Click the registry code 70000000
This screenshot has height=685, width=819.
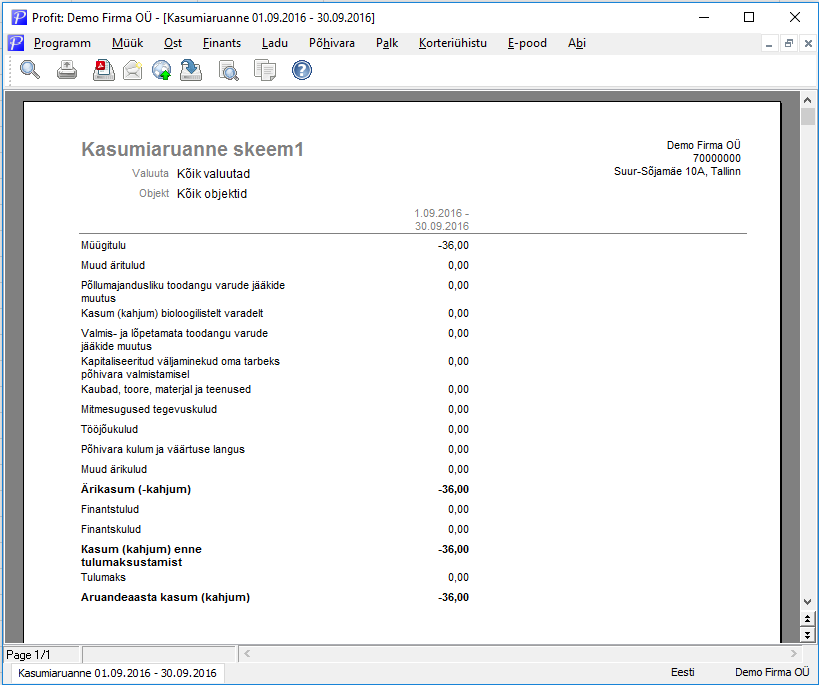click(x=717, y=158)
